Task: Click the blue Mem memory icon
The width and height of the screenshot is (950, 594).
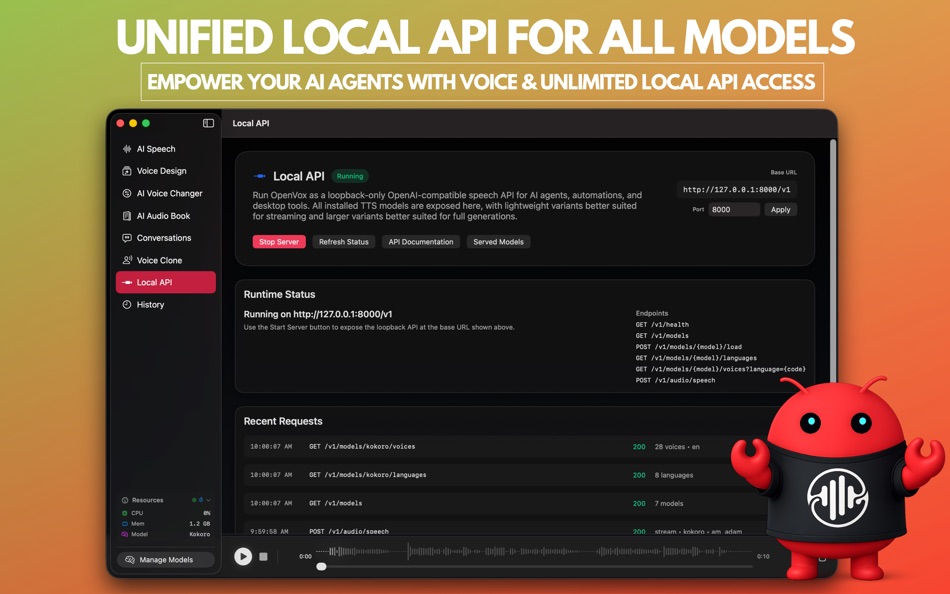Action: pyautogui.click(x=125, y=524)
